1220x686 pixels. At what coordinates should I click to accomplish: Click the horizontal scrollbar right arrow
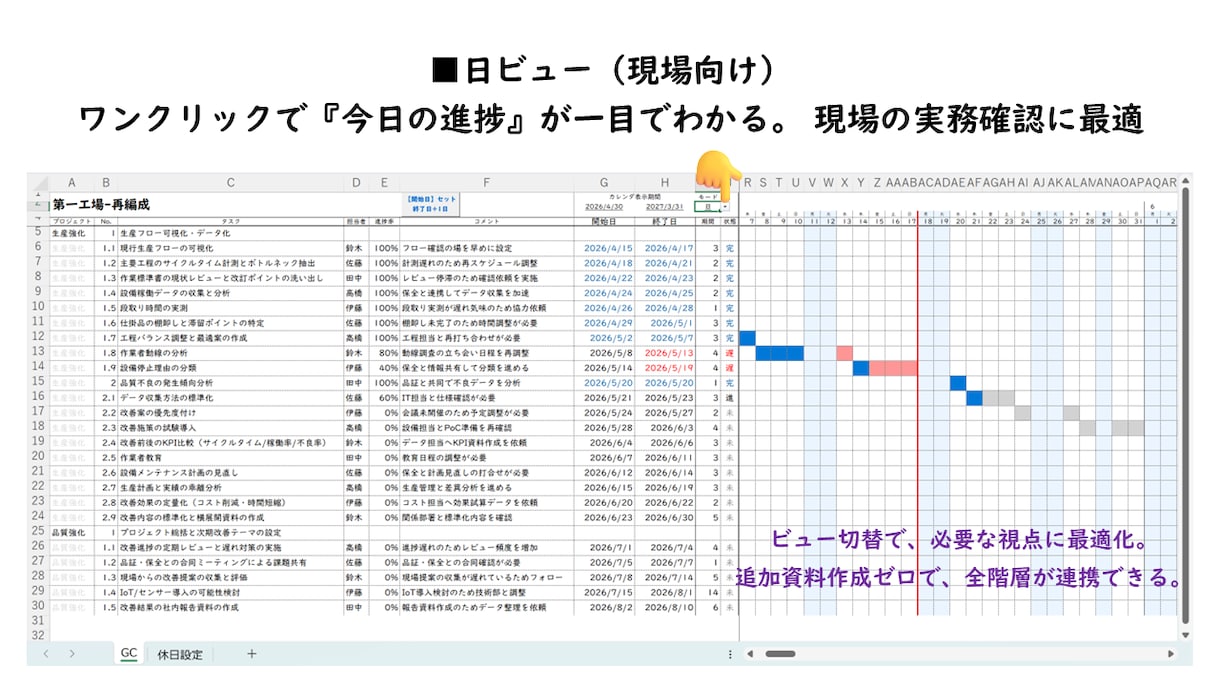click(1171, 654)
